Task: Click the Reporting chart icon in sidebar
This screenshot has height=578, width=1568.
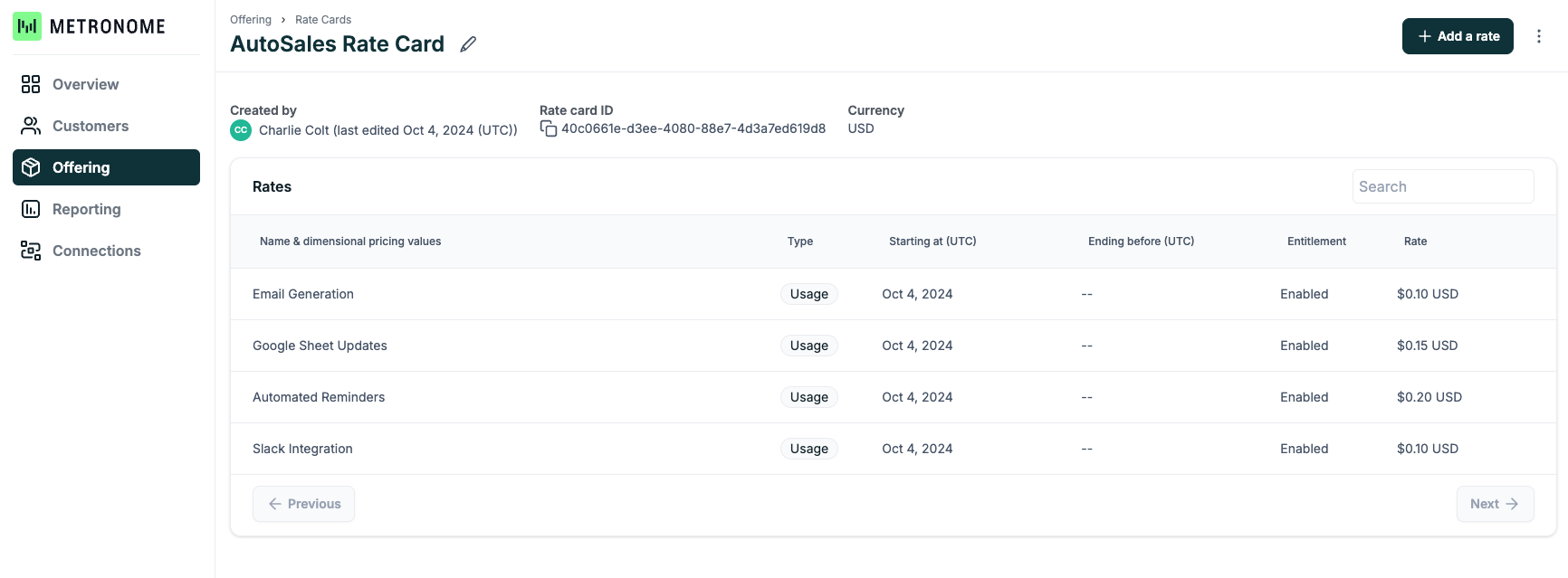Action: coord(31,209)
